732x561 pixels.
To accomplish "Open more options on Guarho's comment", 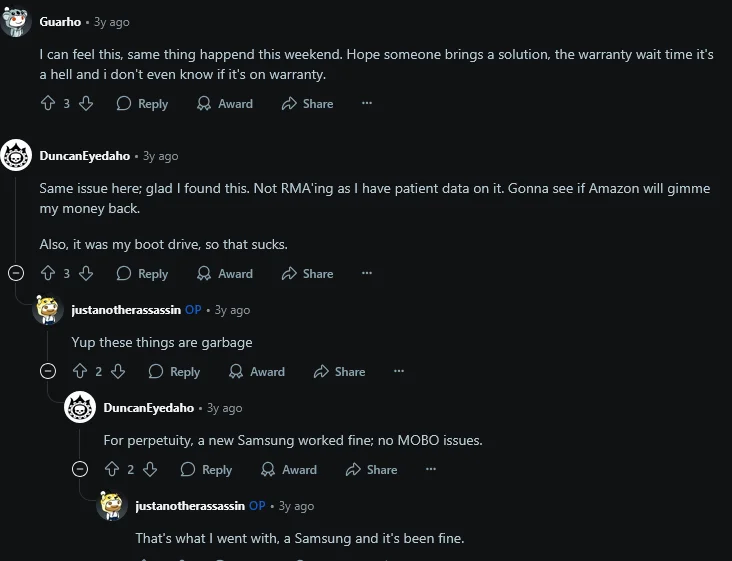I will coord(367,103).
